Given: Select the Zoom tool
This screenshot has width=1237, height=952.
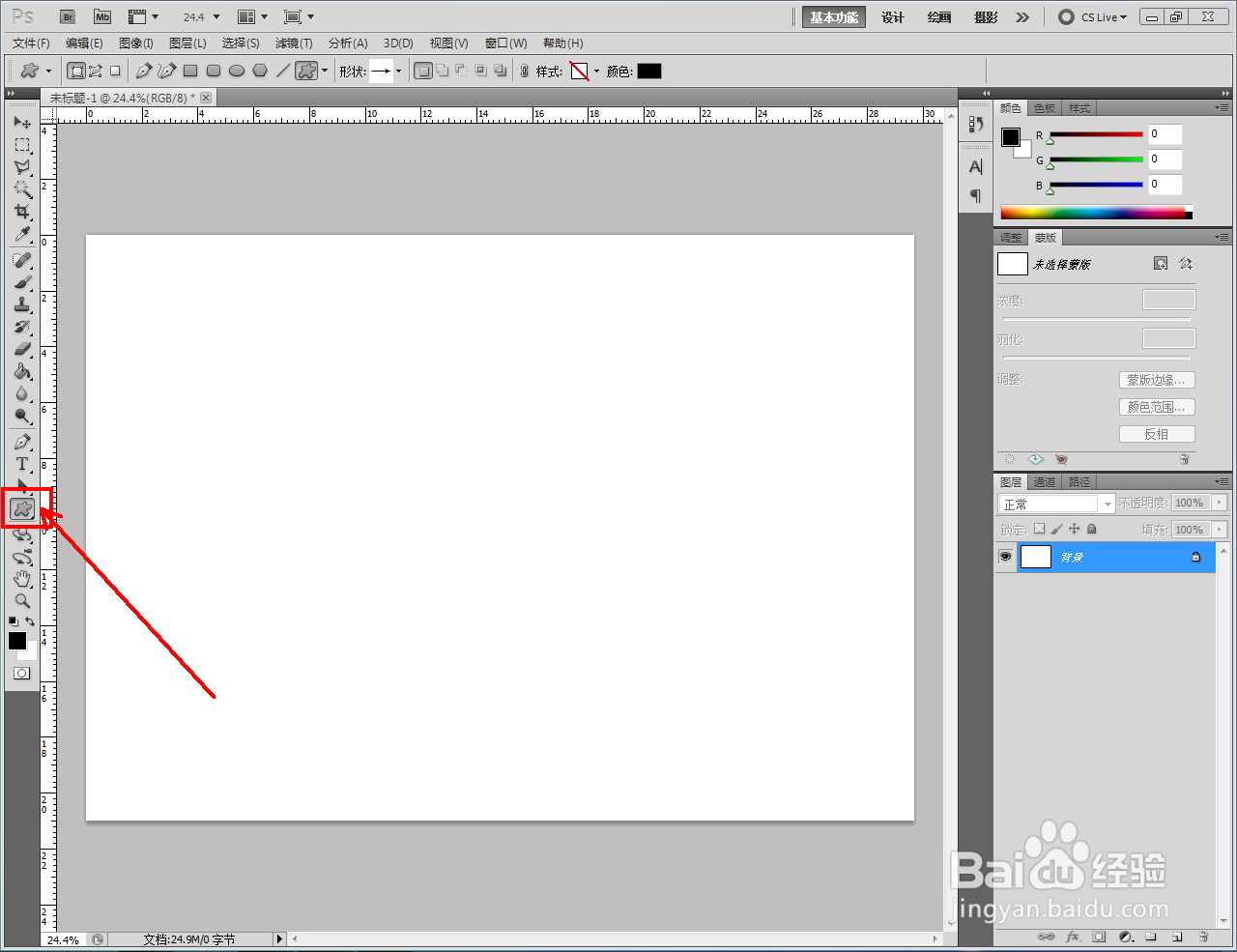Looking at the screenshot, I should click(x=22, y=601).
